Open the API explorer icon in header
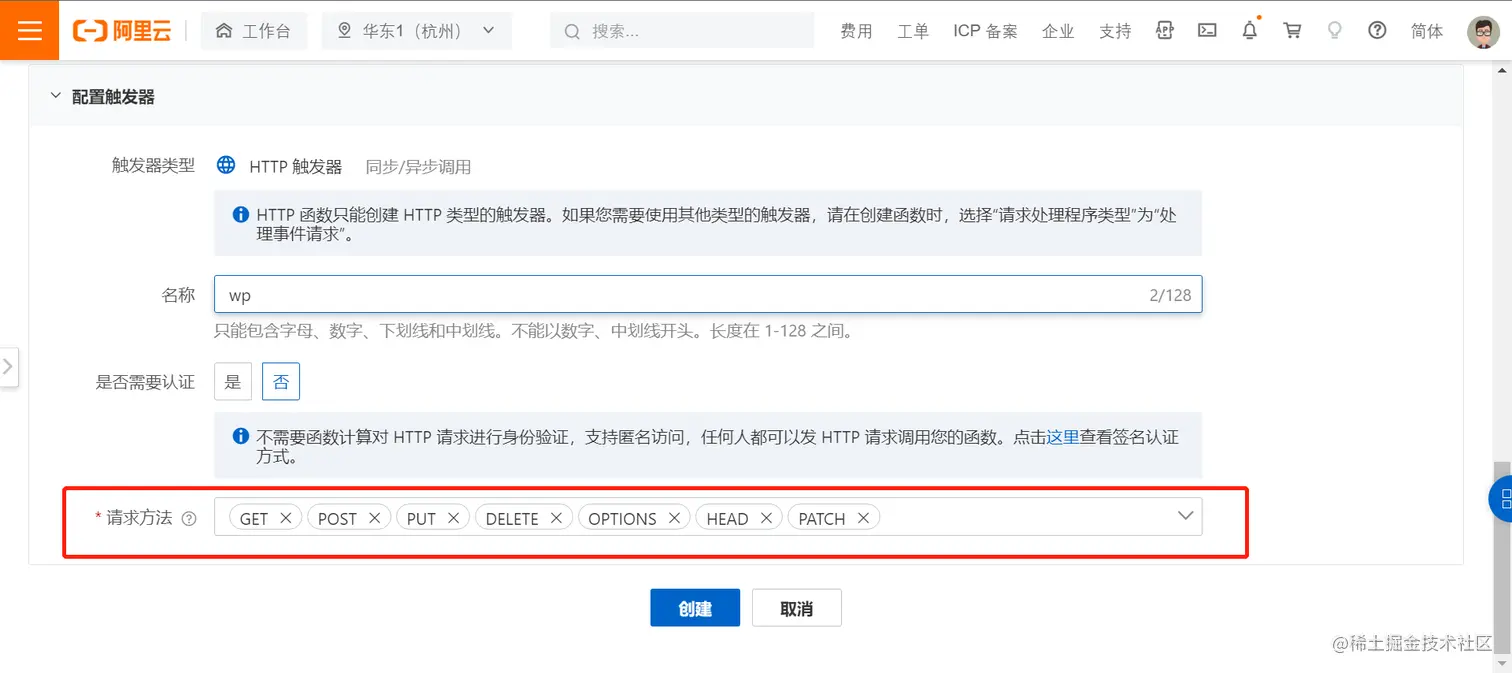Image resolution: width=1512 pixels, height=673 pixels. tap(1164, 31)
